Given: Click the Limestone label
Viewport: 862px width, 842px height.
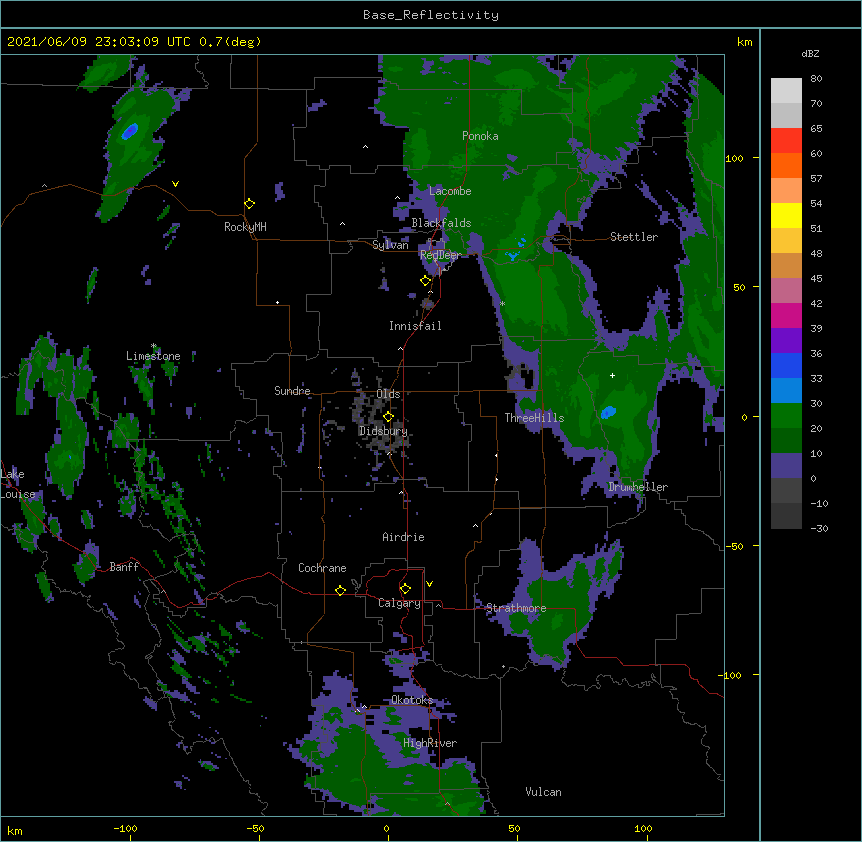Looking at the screenshot, I should (x=153, y=356).
